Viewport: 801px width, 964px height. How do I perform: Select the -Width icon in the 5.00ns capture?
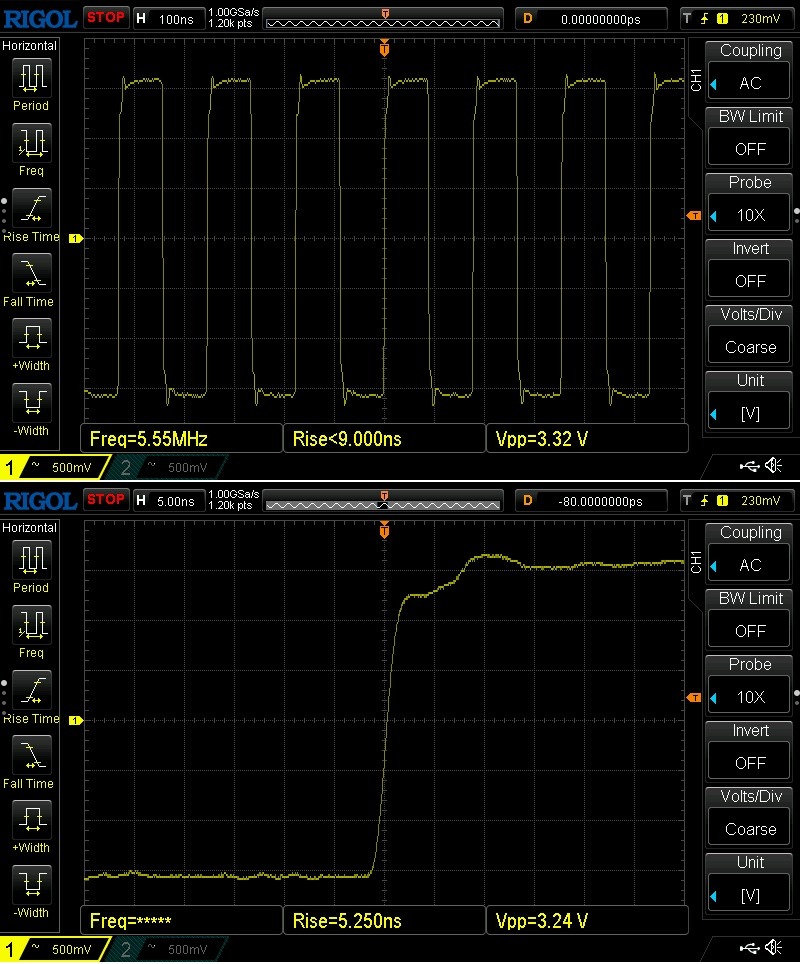pos(32,885)
